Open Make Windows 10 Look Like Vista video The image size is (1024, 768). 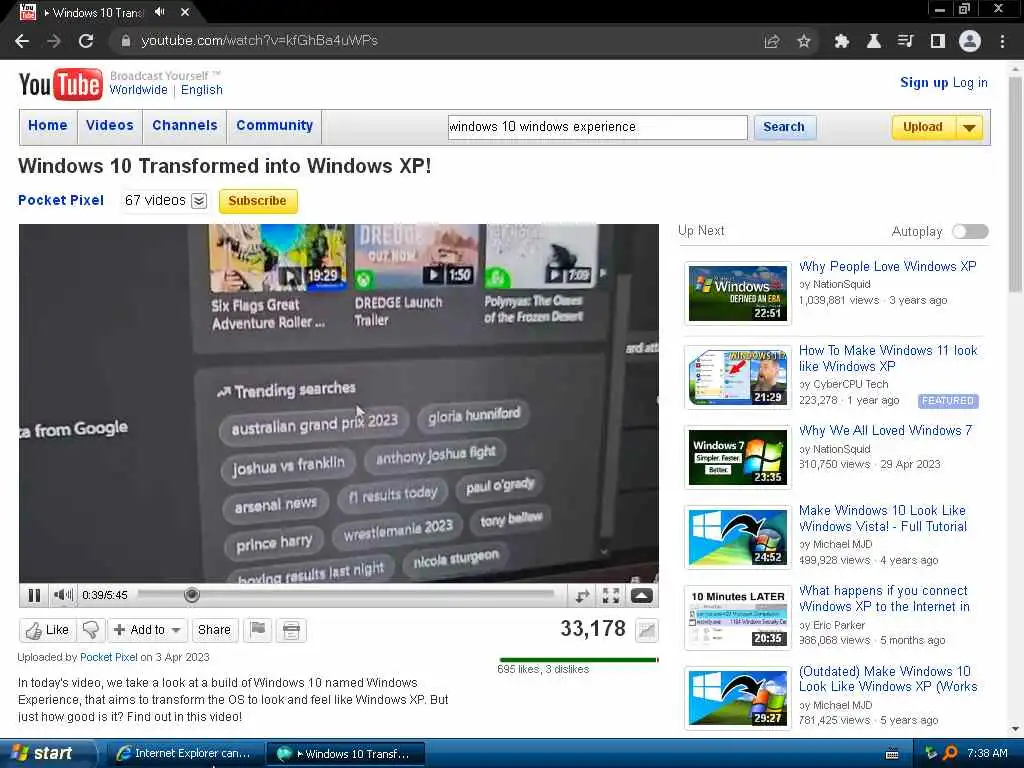(882, 519)
